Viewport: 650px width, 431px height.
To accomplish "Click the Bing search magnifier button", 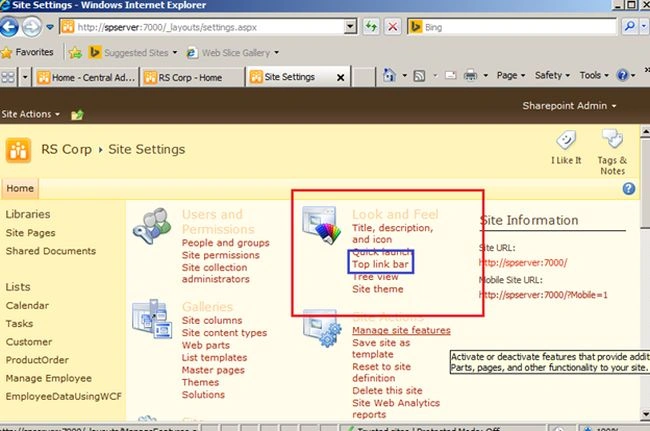I will tap(629, 27).
